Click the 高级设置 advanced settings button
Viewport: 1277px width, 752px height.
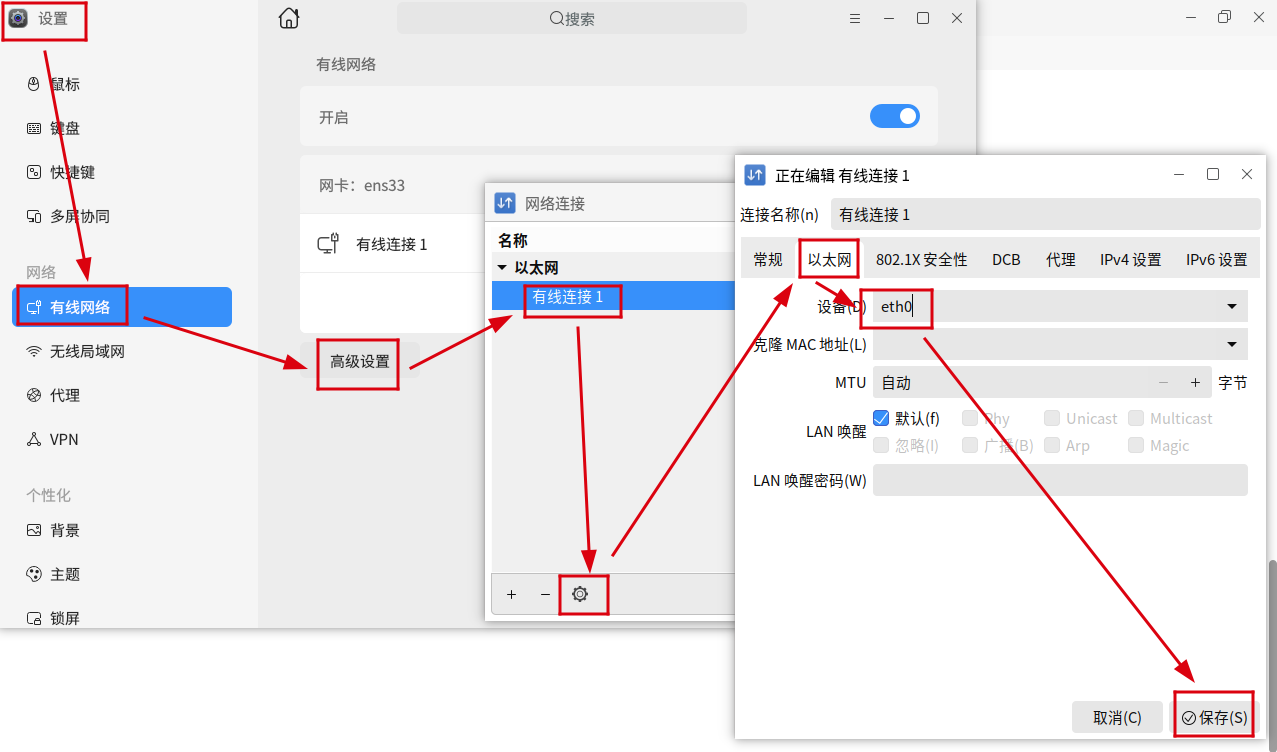coord(359,362)
